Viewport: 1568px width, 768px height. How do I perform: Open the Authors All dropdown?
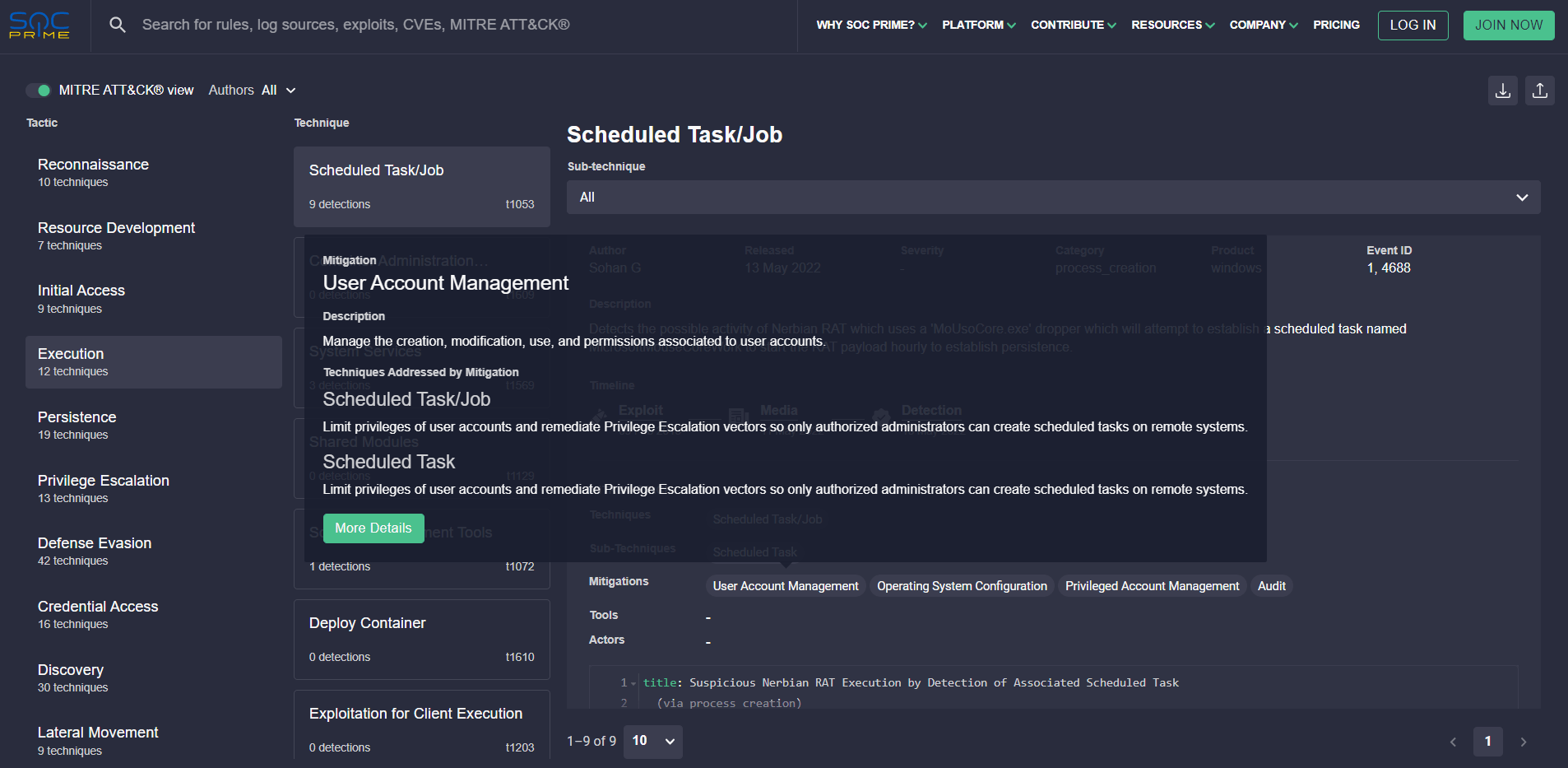(x=253, y=91)
